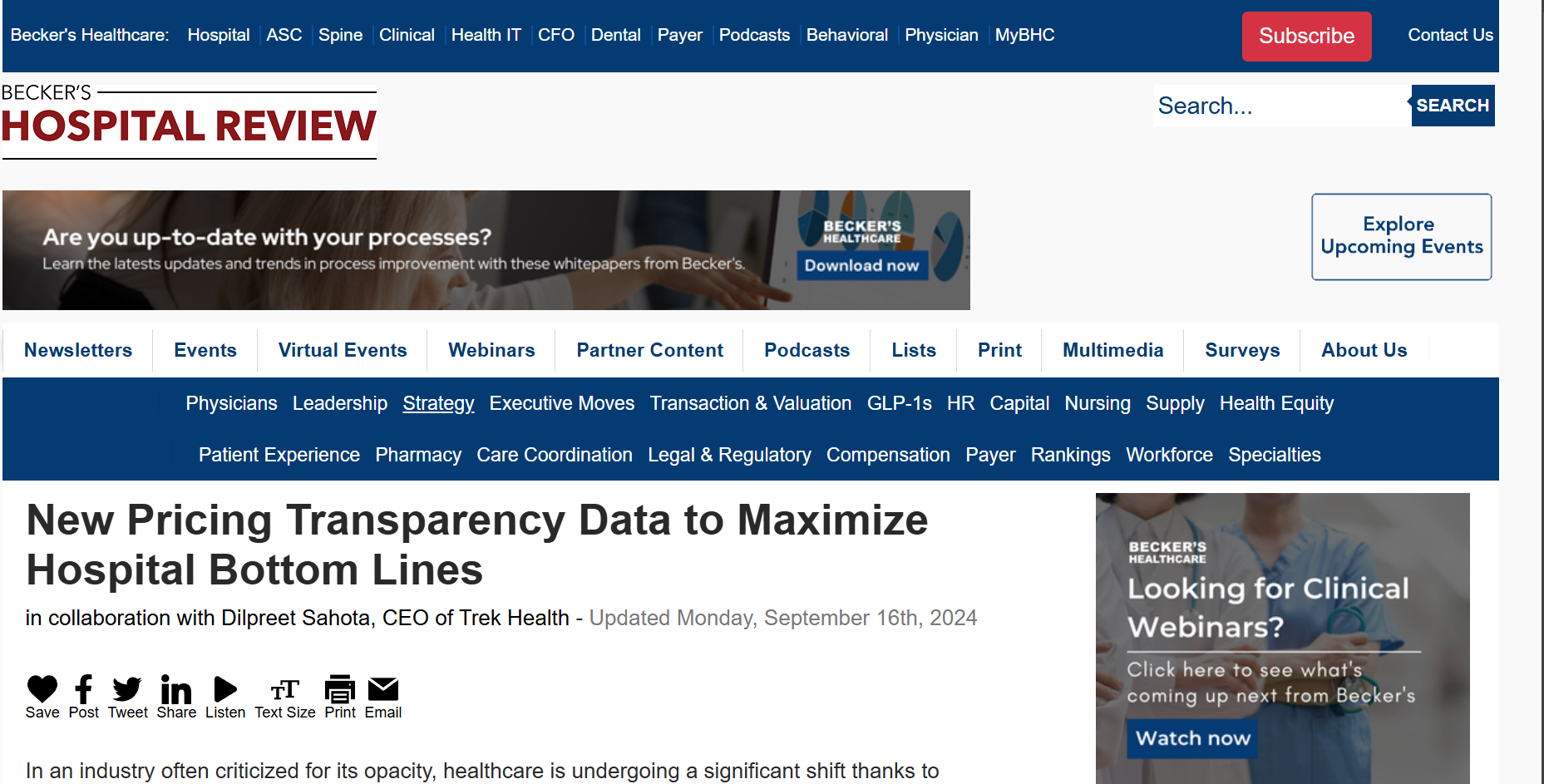Viewport: 1544px width, 784px height.
Task: Open the Multimedia menu item
Action: coord(1112,350)
